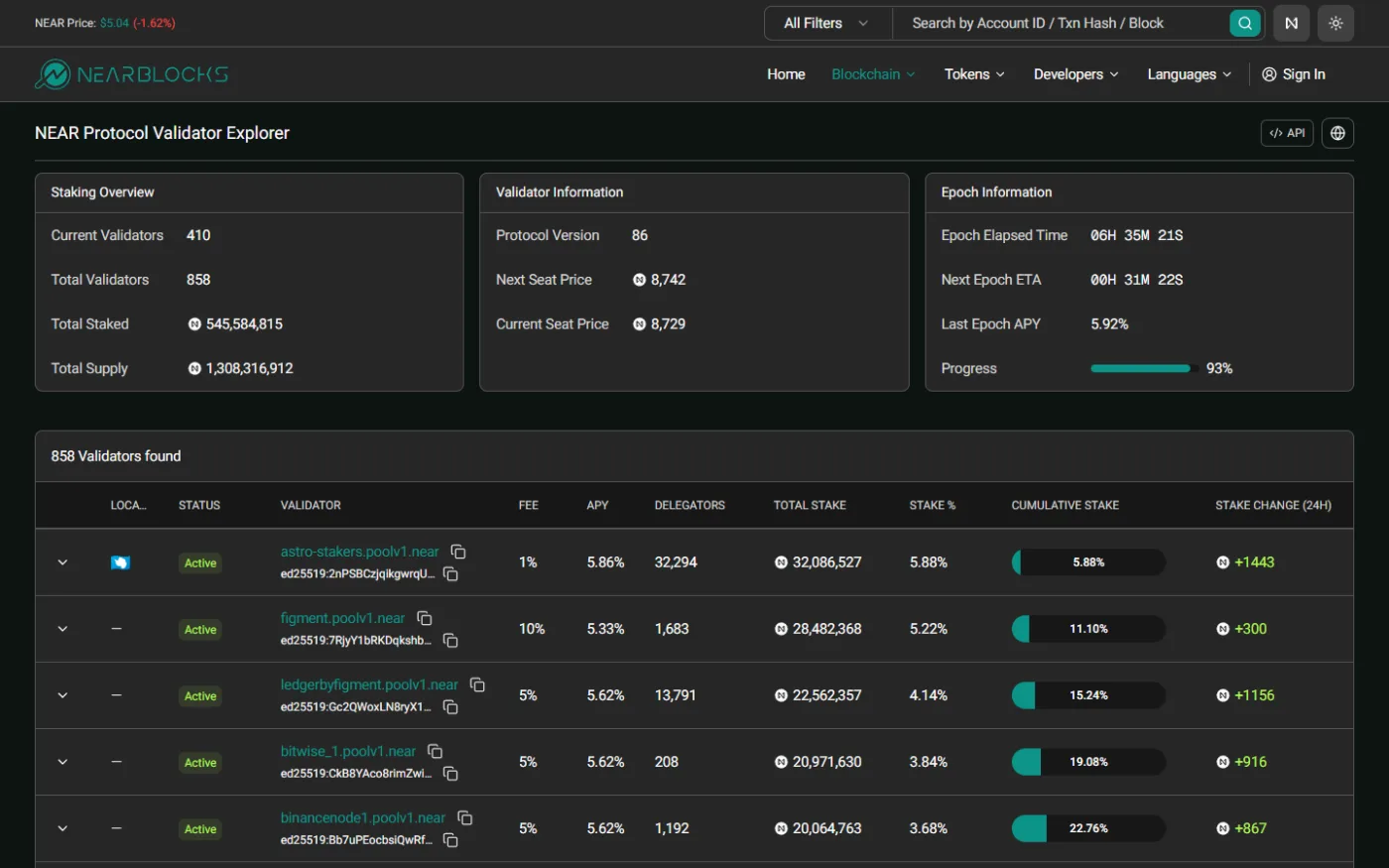Click the Sign In link

tap(1293, 74)
